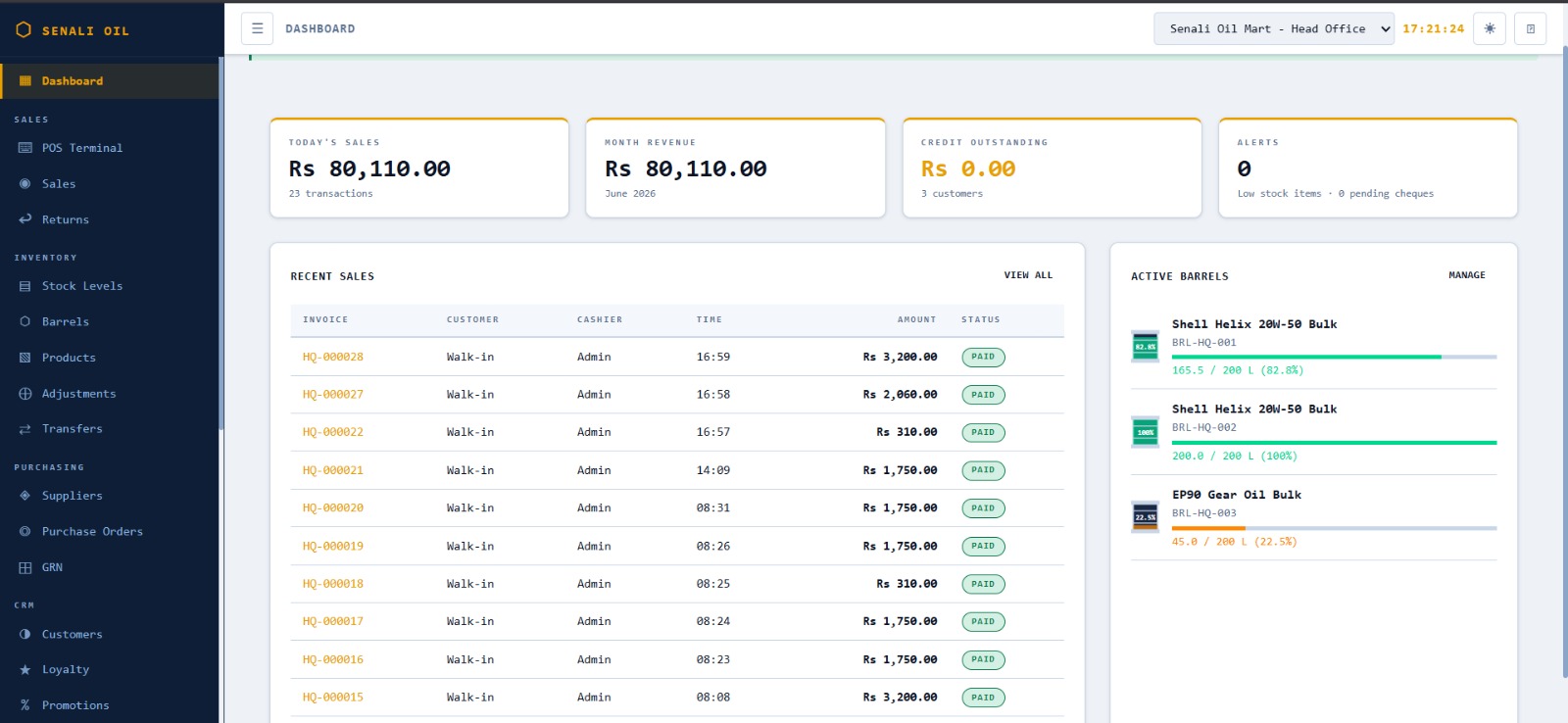This screenshot has height=723, width=1568.
Task: Click the BRL-HQ-003 gear oil barrel thumbnail
Action: pos(1145,516)
